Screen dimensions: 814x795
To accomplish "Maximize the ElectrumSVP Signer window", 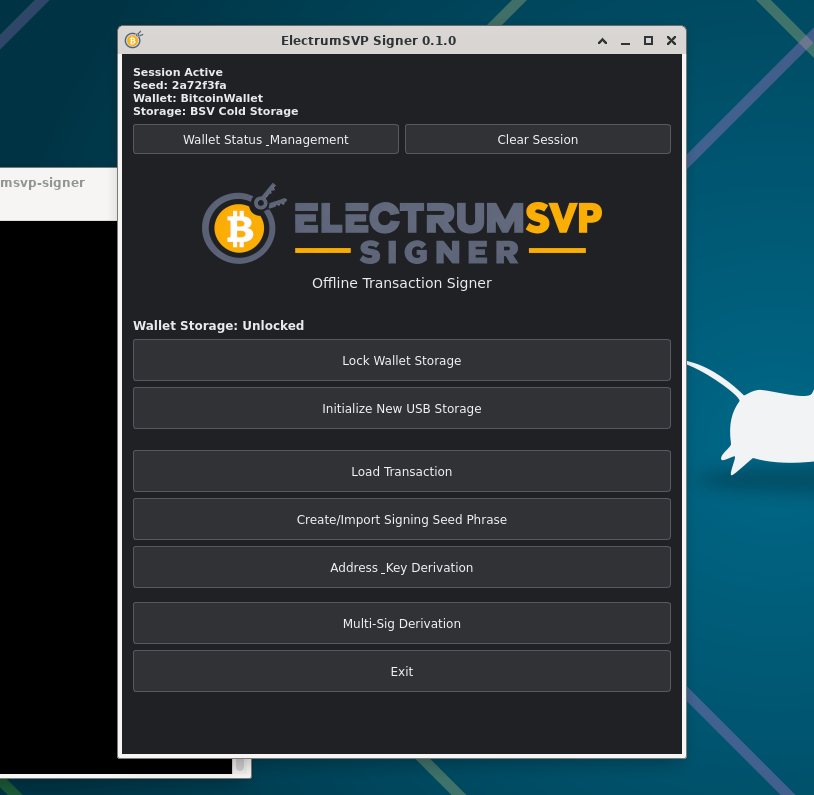I will pos(648,41).
